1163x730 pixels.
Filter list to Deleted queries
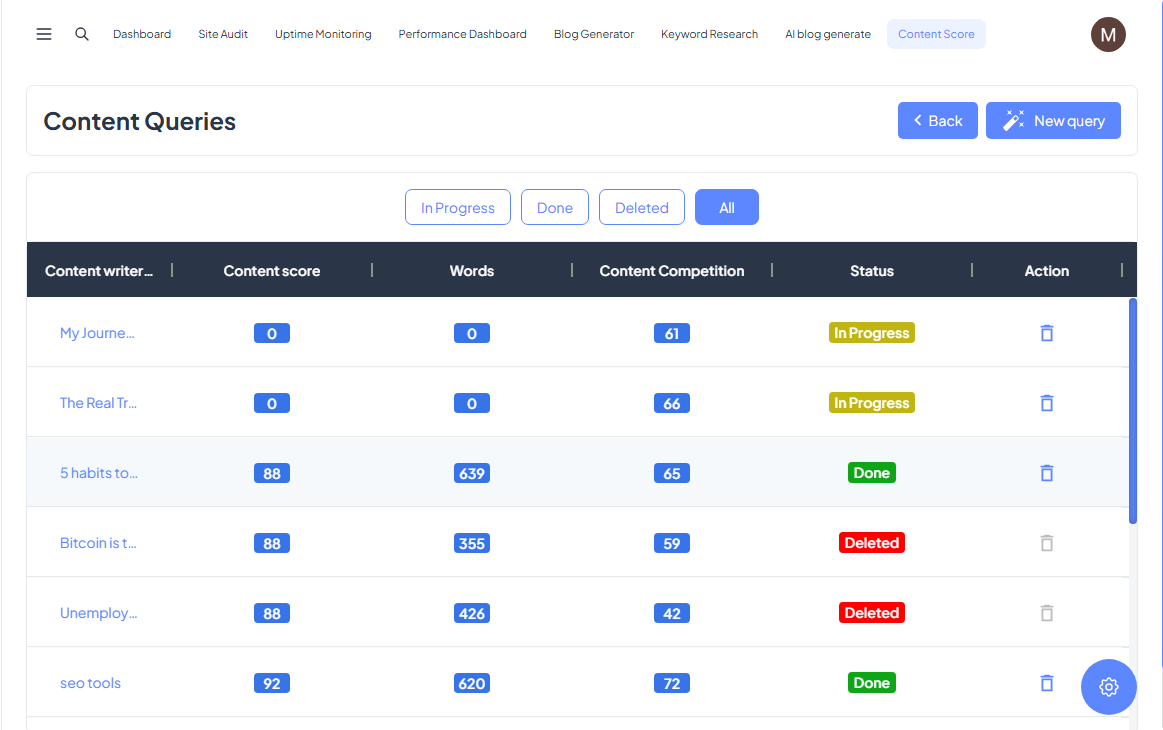click(641, 208)
